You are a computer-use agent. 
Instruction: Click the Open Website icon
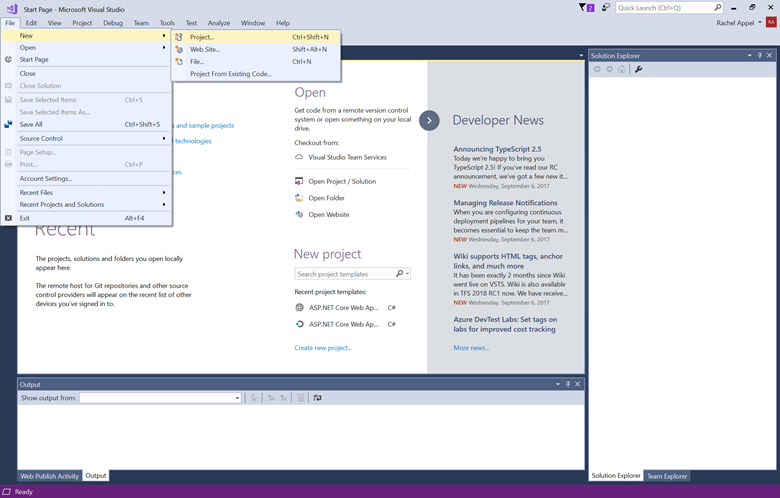(299, 214)
